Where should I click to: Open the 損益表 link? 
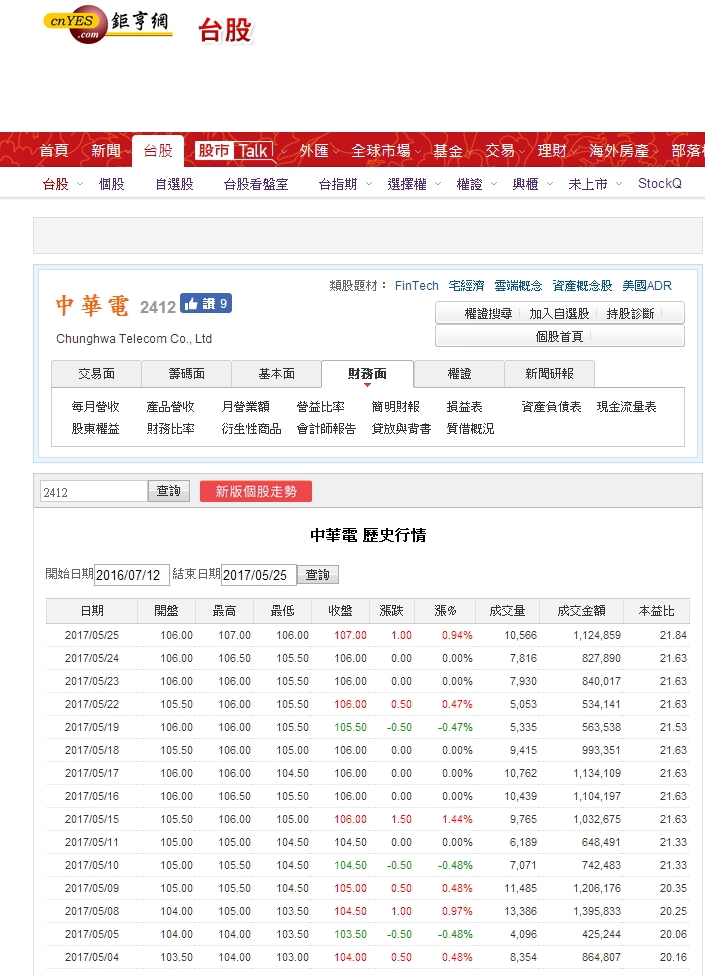pos(464,406)
